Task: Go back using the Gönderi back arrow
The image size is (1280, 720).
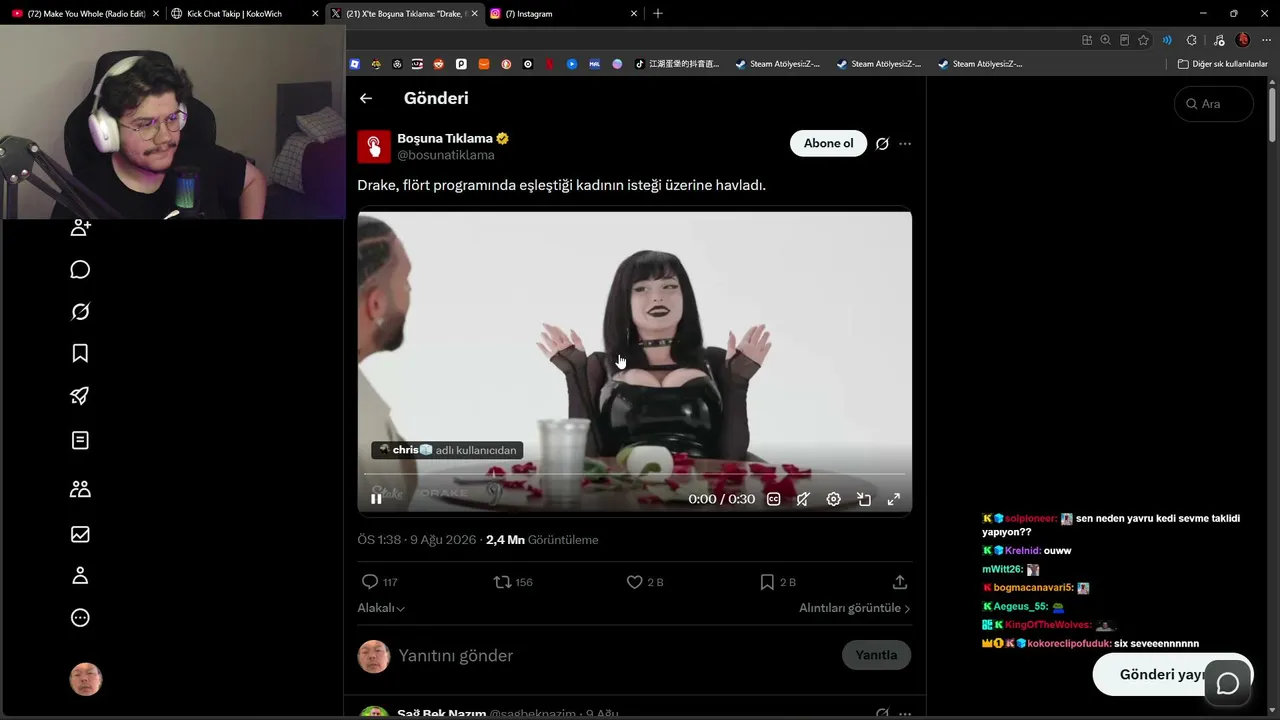Action: (x=366, y=98)
